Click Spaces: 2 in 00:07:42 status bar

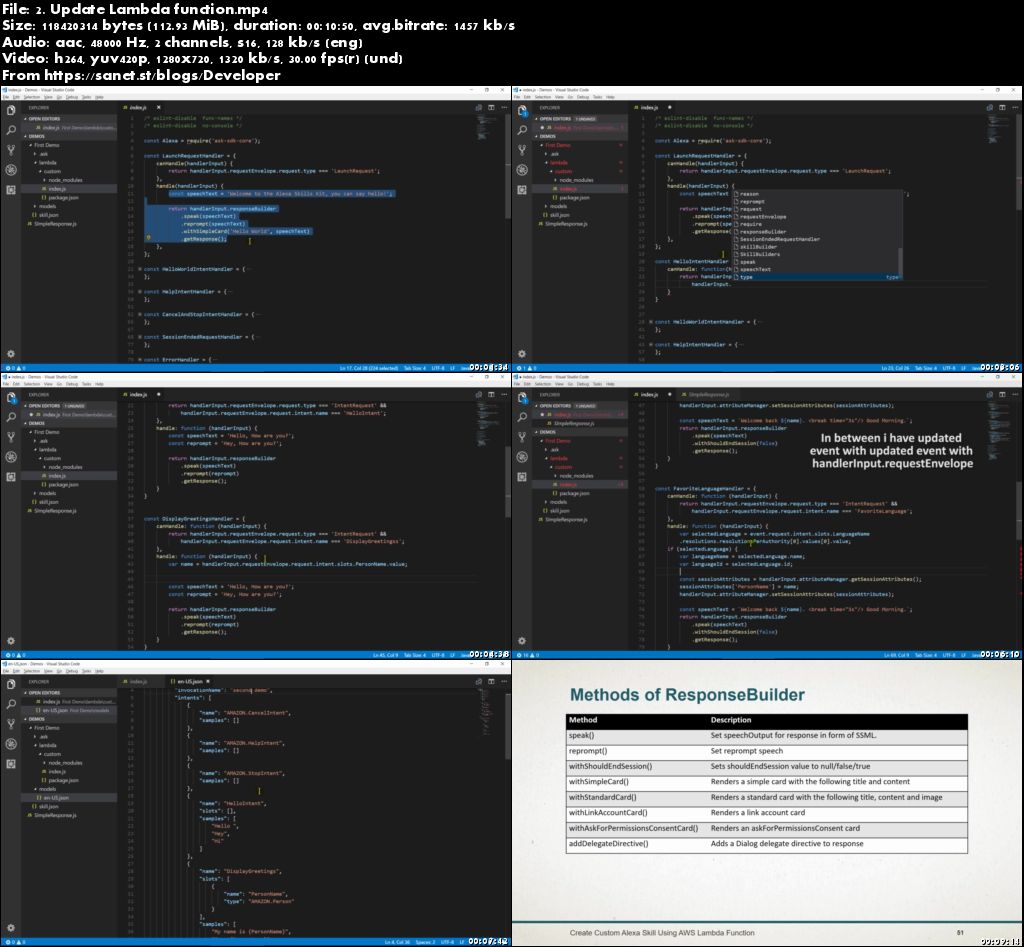425,942
